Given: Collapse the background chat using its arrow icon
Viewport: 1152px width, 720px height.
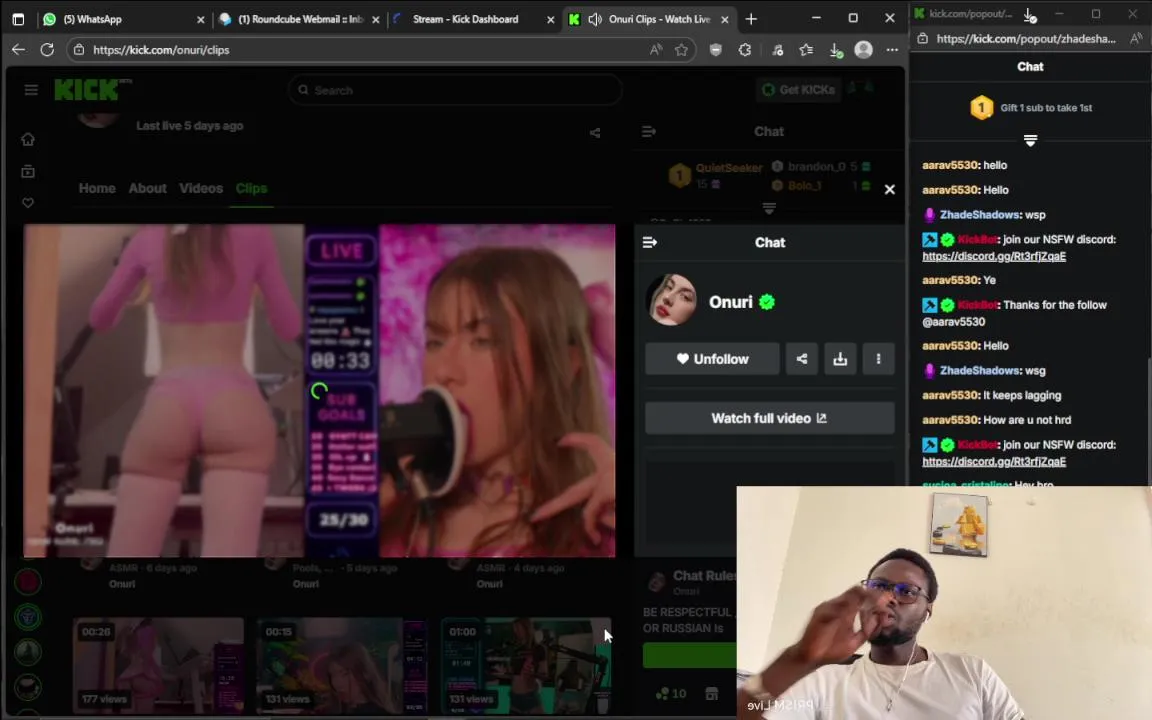Looking at the screenshot, I should click(649, 132).
